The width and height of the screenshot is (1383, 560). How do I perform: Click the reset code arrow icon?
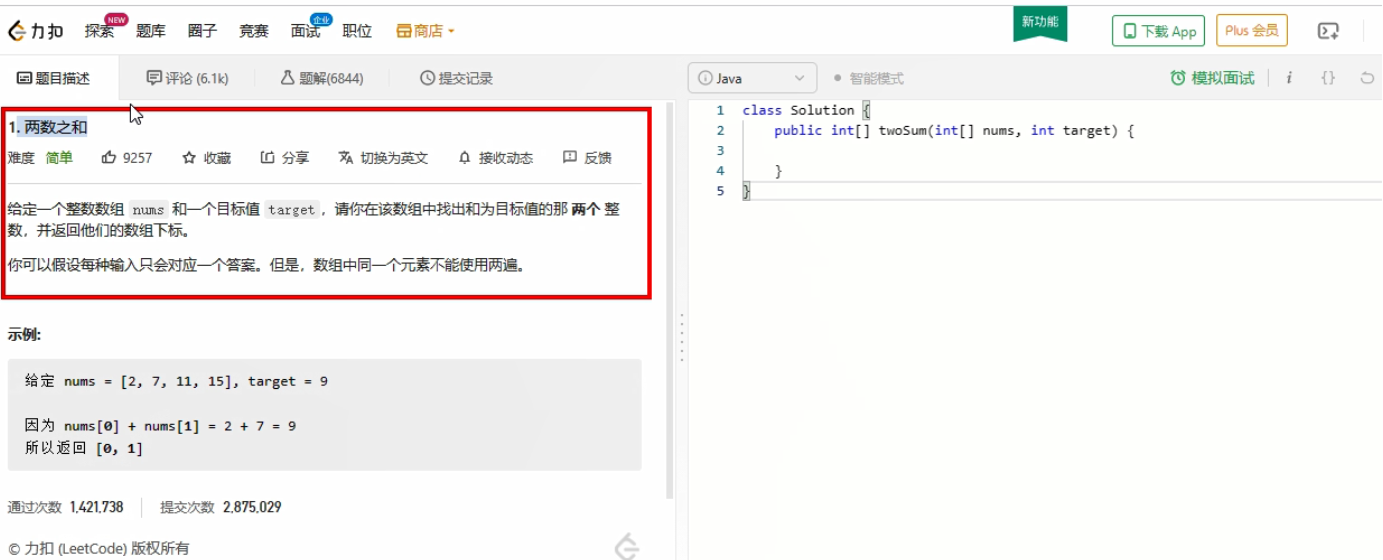pyautogui.click(x=1367, y=78)
